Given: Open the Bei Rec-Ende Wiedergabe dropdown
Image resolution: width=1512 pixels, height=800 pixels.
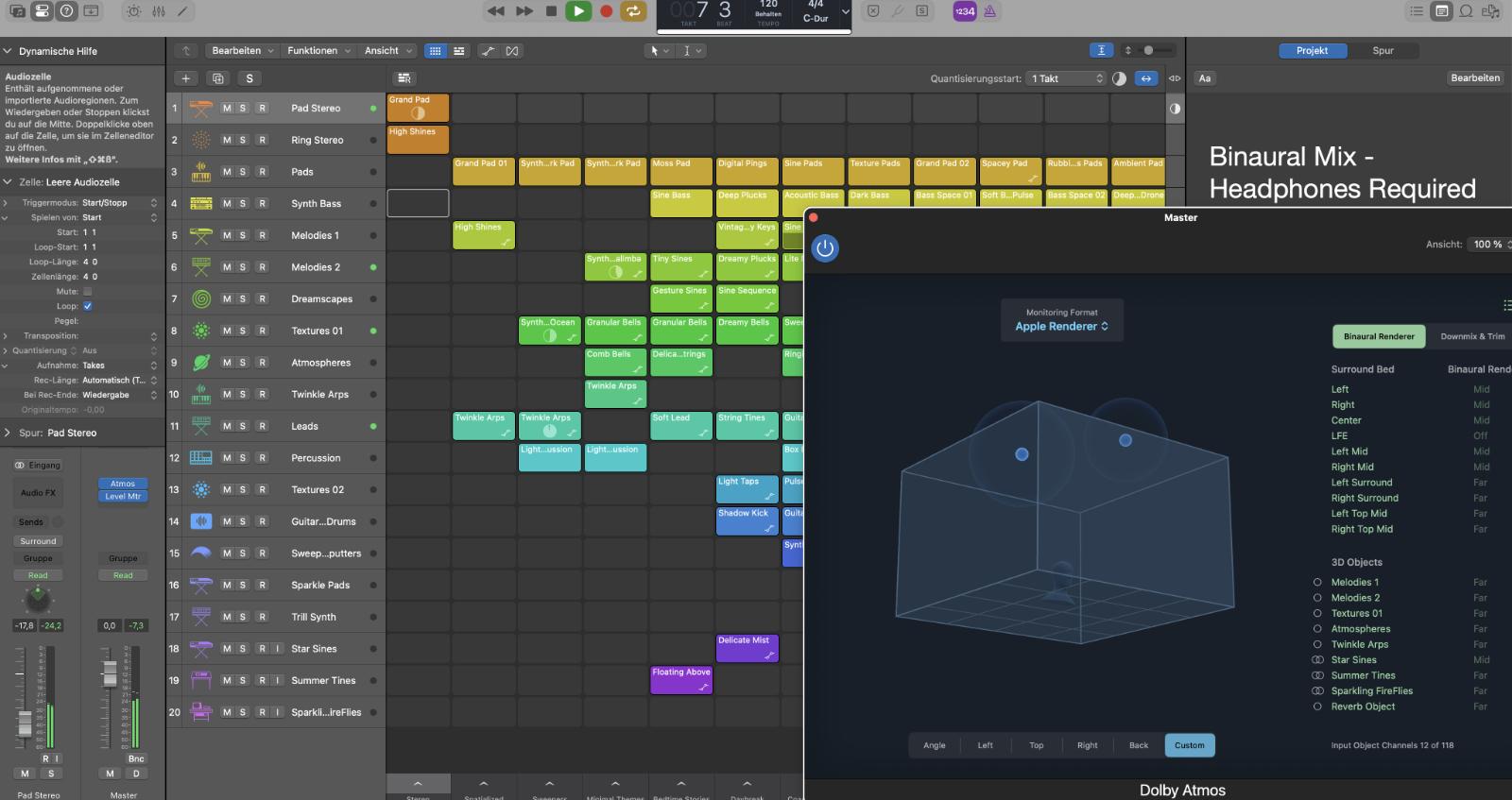Looking at the screenshot, I should point(120,395).
